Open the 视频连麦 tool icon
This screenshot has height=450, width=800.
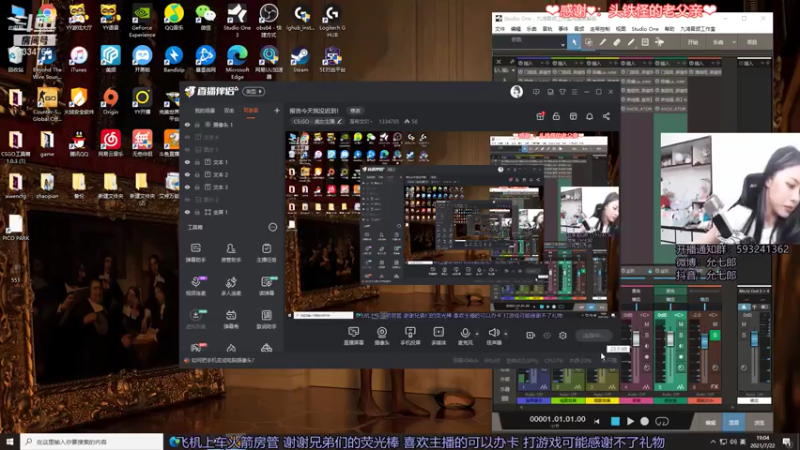click(195, 286)
